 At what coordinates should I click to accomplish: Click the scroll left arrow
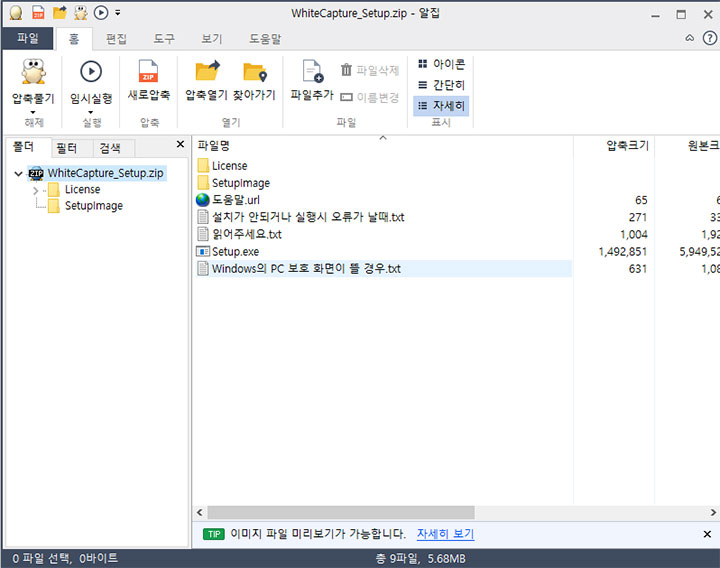pyautogui.click(x=199, y=512)
